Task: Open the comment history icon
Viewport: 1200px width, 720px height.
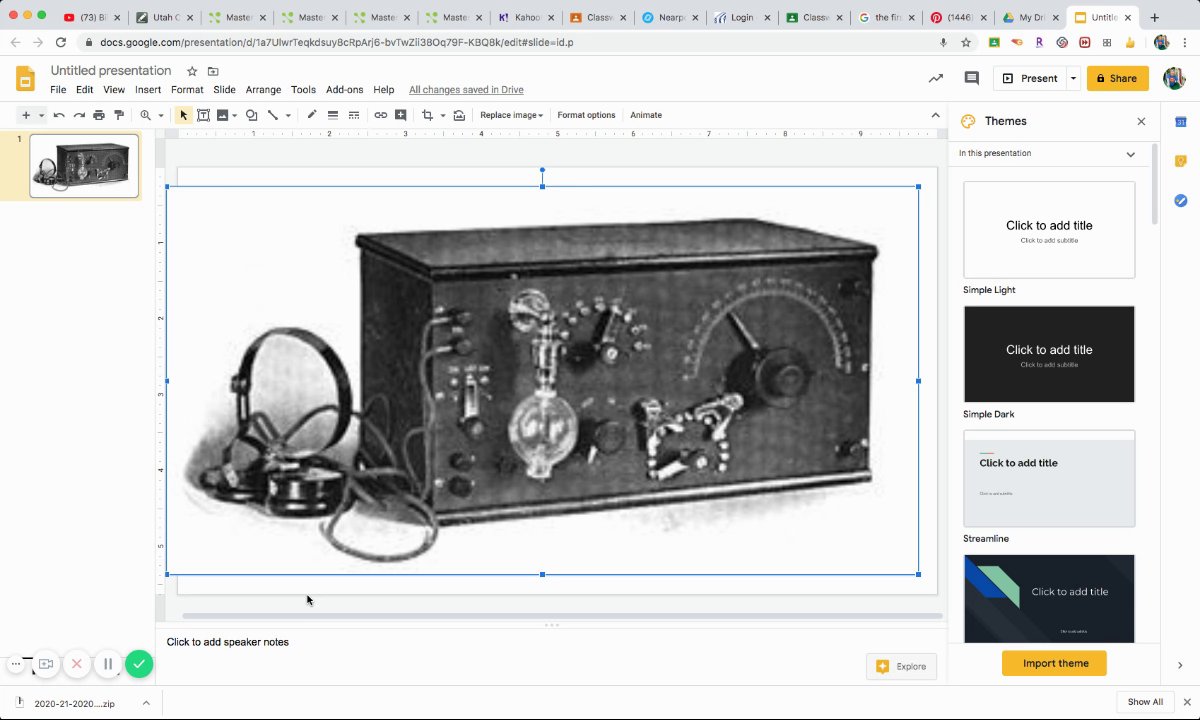Action: [971, 78]
